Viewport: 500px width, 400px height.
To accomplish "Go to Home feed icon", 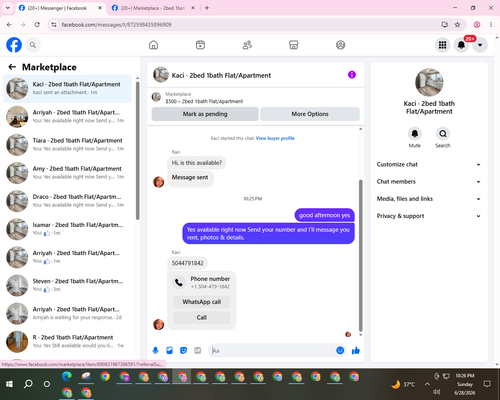I will (153, 45).
